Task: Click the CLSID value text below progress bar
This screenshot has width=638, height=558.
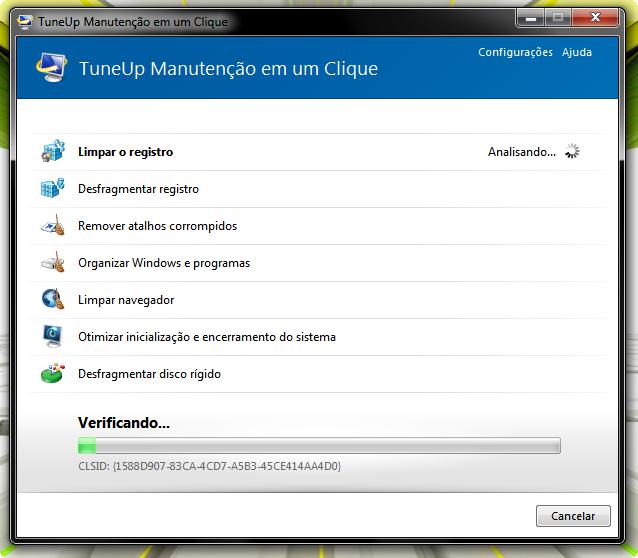Action: [210, 466]
